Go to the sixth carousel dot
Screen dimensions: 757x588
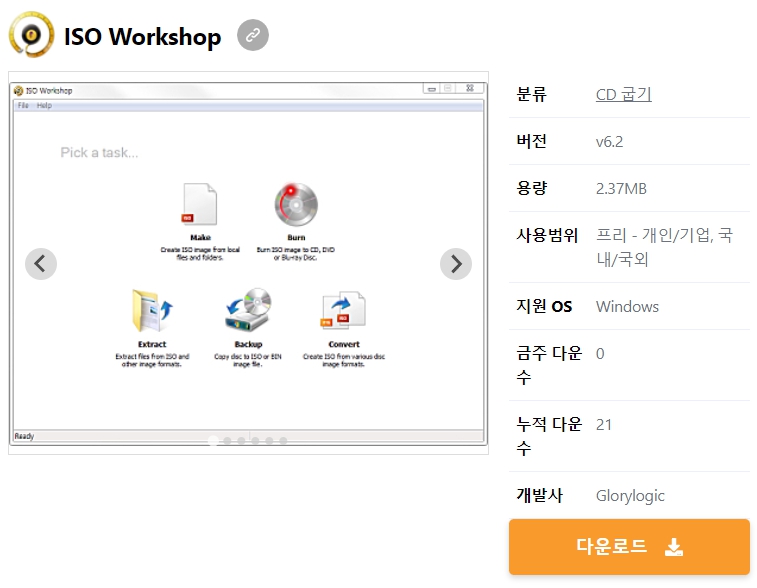tap(283, 441)
